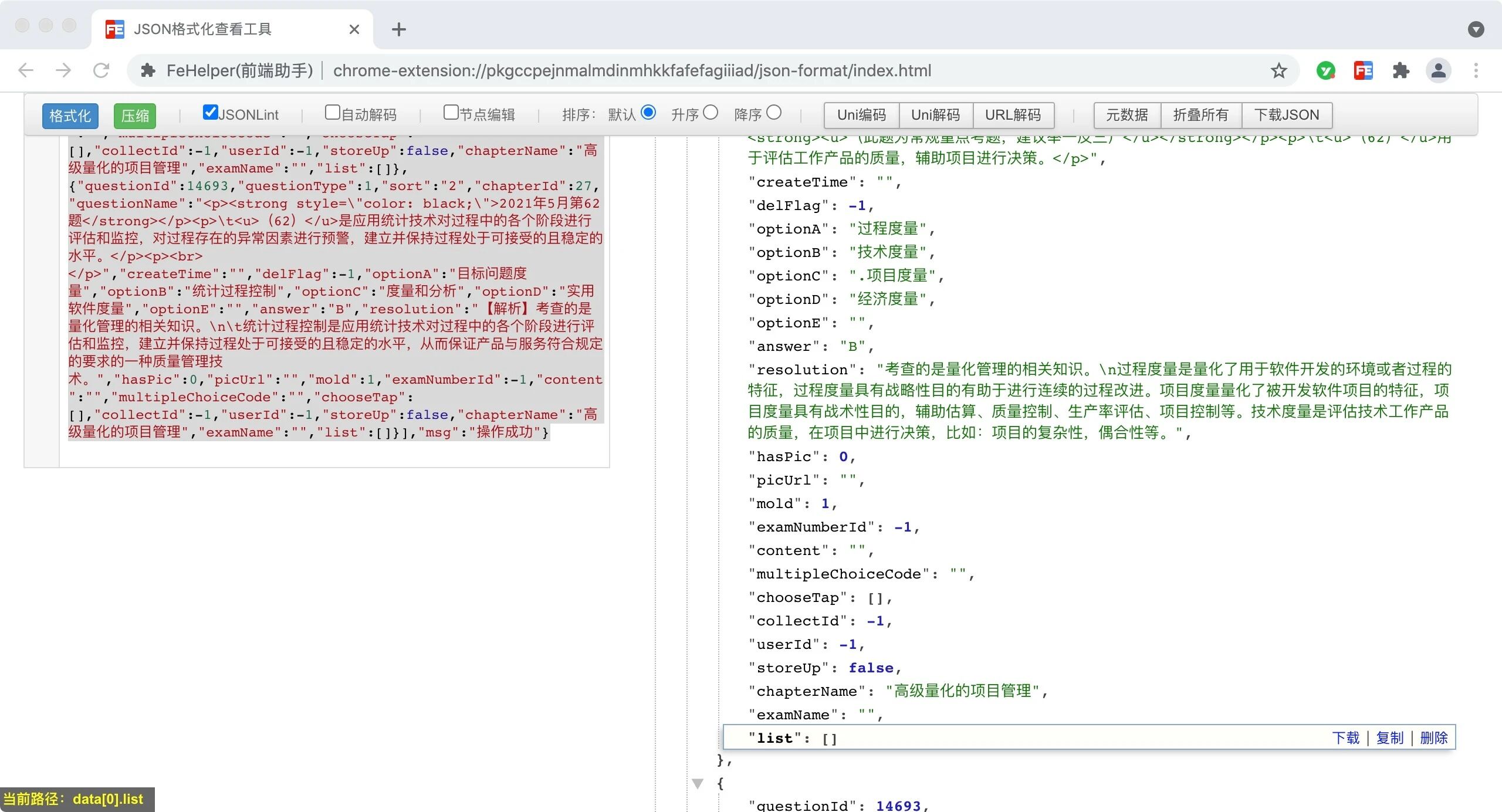1502x812 pixels.
Task: Uncheck the JSONLint checkbox
Action: 210,112
